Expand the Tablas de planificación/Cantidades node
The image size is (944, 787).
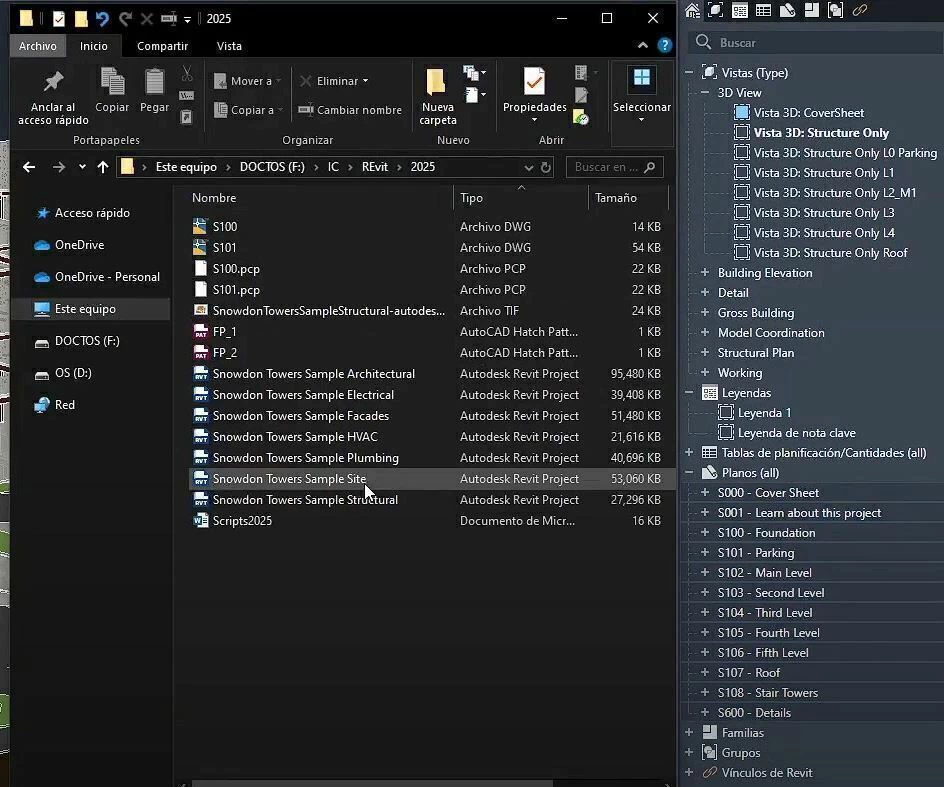click(689, 452)
